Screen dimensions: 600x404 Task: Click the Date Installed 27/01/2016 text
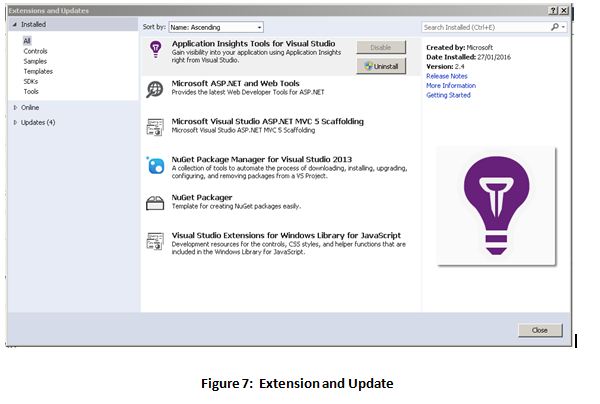click(468, 57)
